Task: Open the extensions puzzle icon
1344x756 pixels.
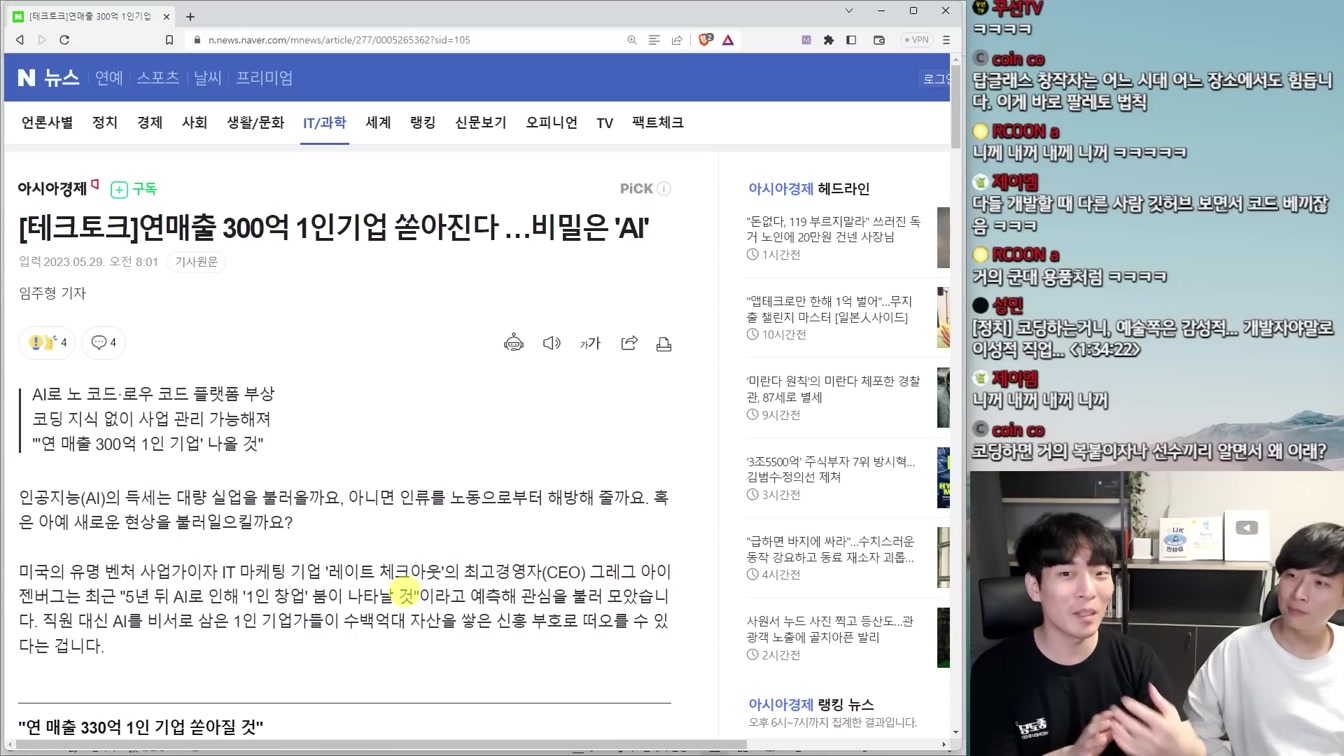Action: point(828,40)
